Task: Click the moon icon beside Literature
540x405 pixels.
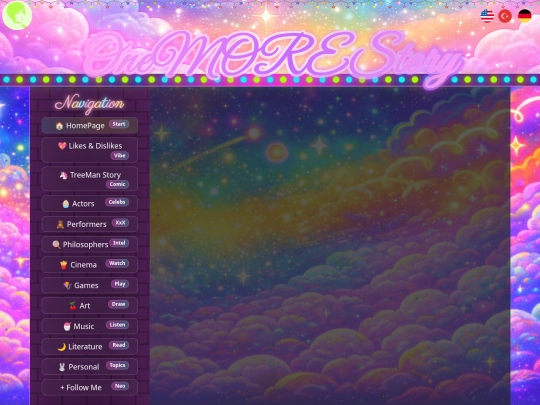Action: (x=62, y=347)
